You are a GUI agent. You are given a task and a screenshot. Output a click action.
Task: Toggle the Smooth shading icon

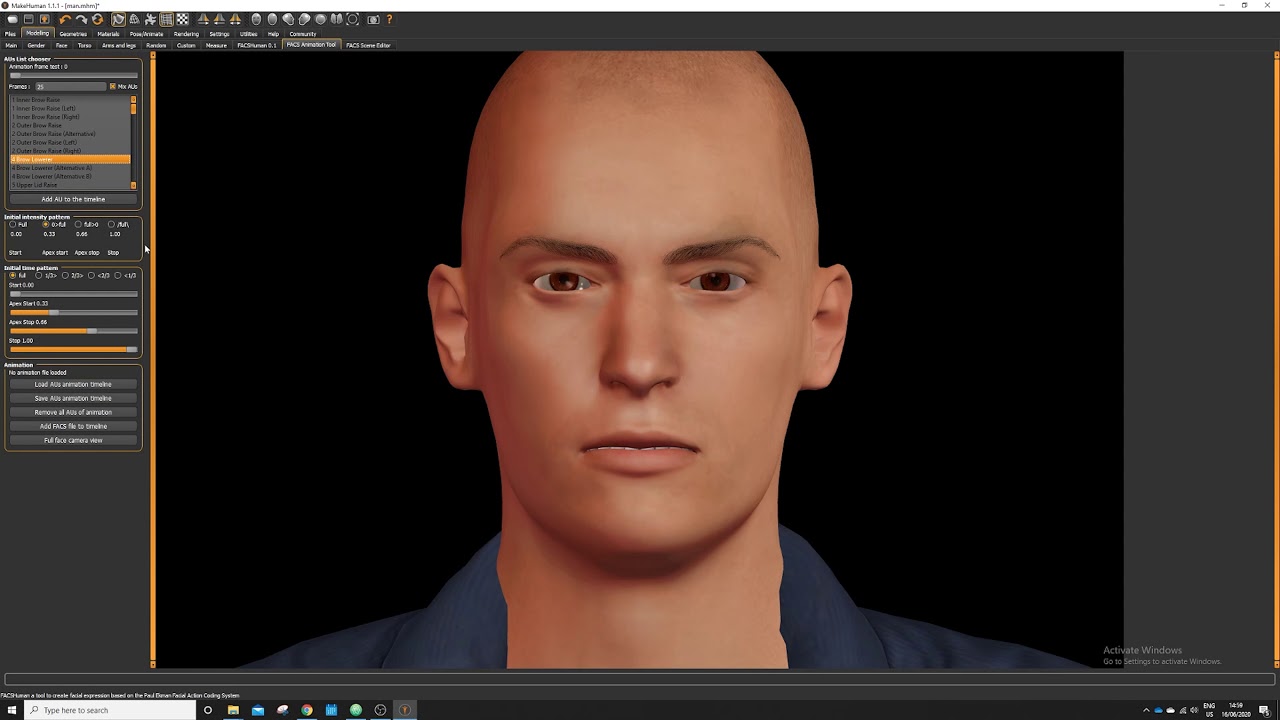tap(118, 19)
